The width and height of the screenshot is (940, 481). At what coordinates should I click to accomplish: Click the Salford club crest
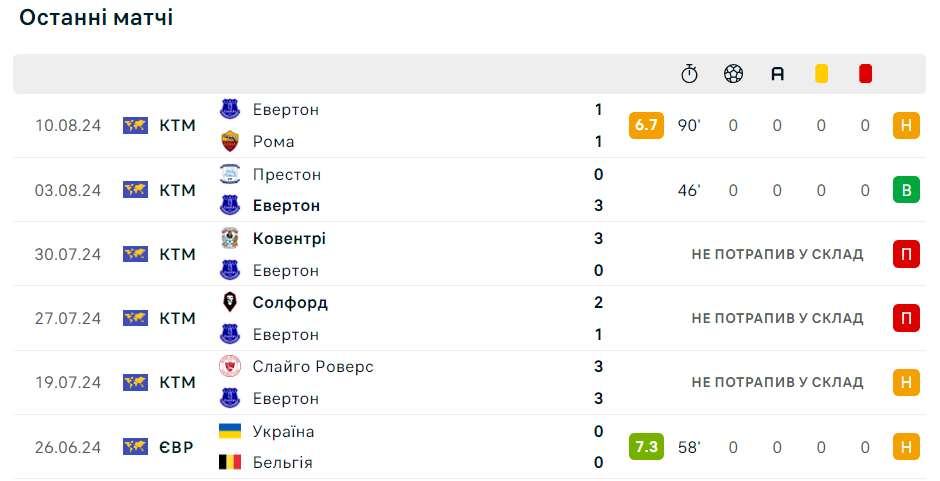pyautogui.click(x=230, y=302)
